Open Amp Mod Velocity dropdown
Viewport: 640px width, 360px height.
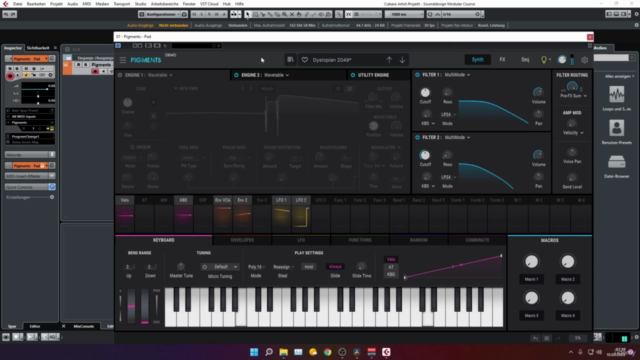pyautogui.click(x=573, y=133)
